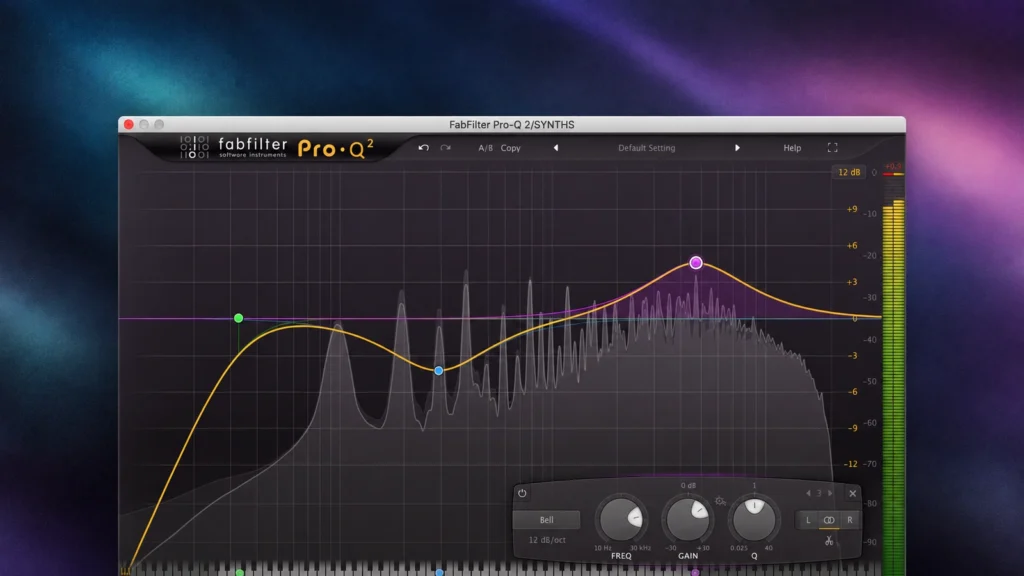Viewport: 1024px width, 576px height.
Task: Set band to left channel L
Action: tap(808, 520)
